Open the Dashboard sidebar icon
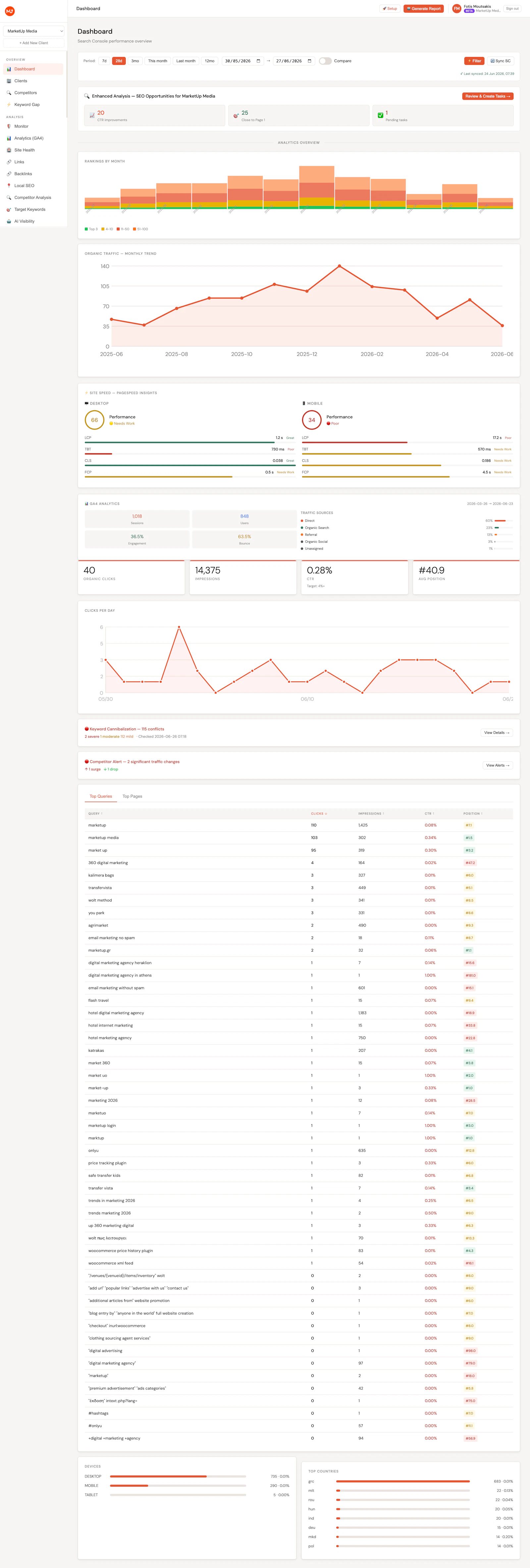The image size is (530, 1568). (x=9, y=69)
